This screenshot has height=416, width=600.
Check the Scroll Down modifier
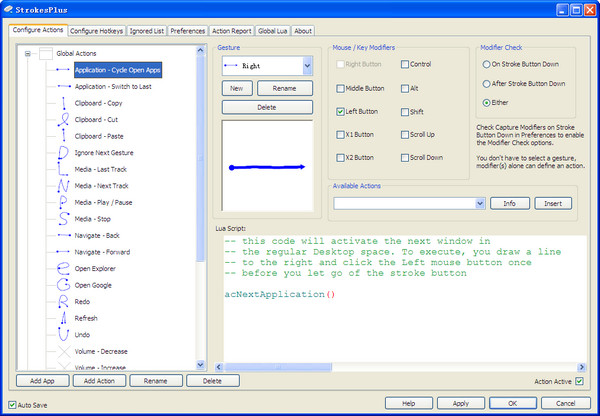405,158
